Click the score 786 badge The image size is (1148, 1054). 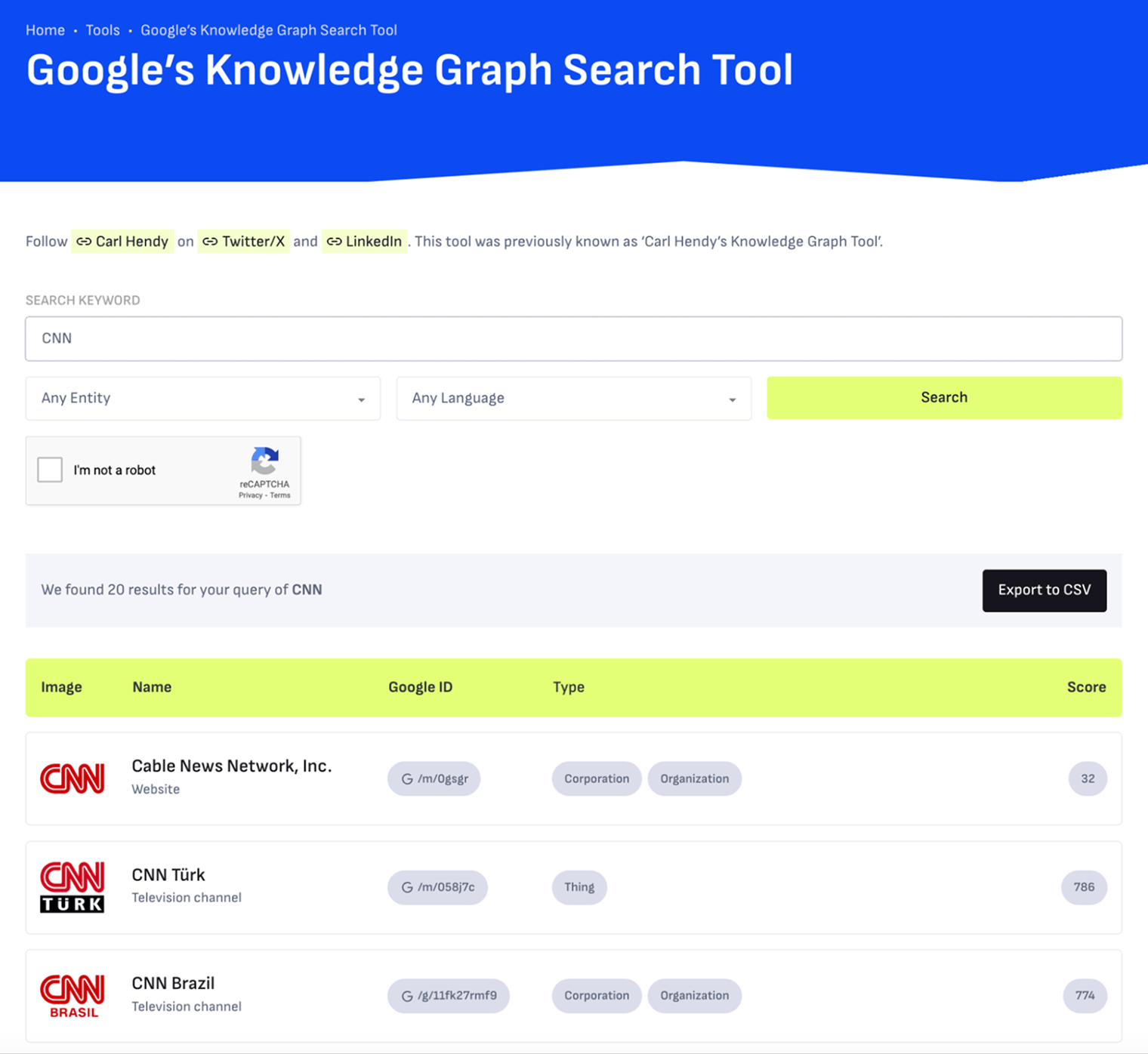[1084, 887]
